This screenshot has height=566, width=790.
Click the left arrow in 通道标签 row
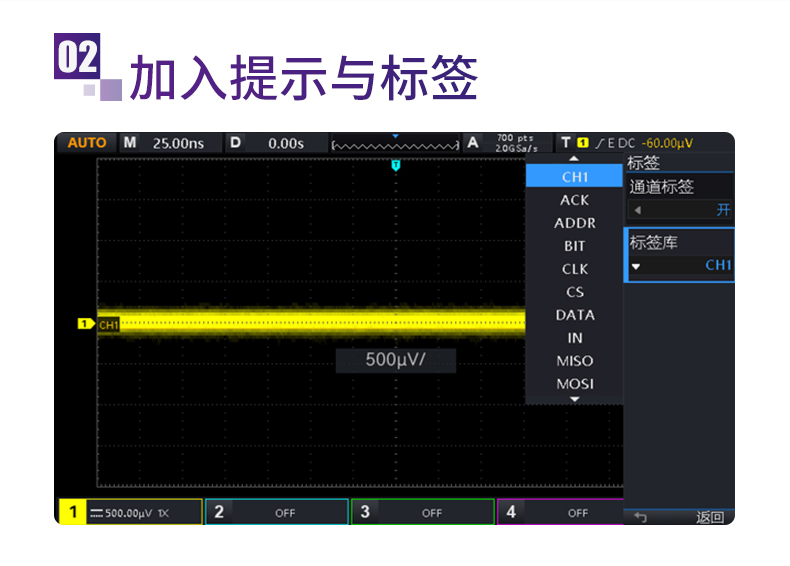coord(638,210)
